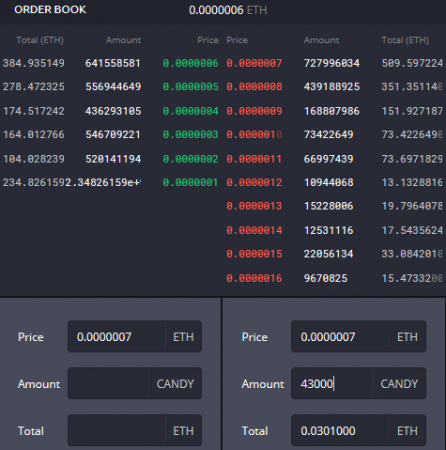The image size is (446, 450).
Task: Click ask total 509.597224
Action: coord(412,63)
